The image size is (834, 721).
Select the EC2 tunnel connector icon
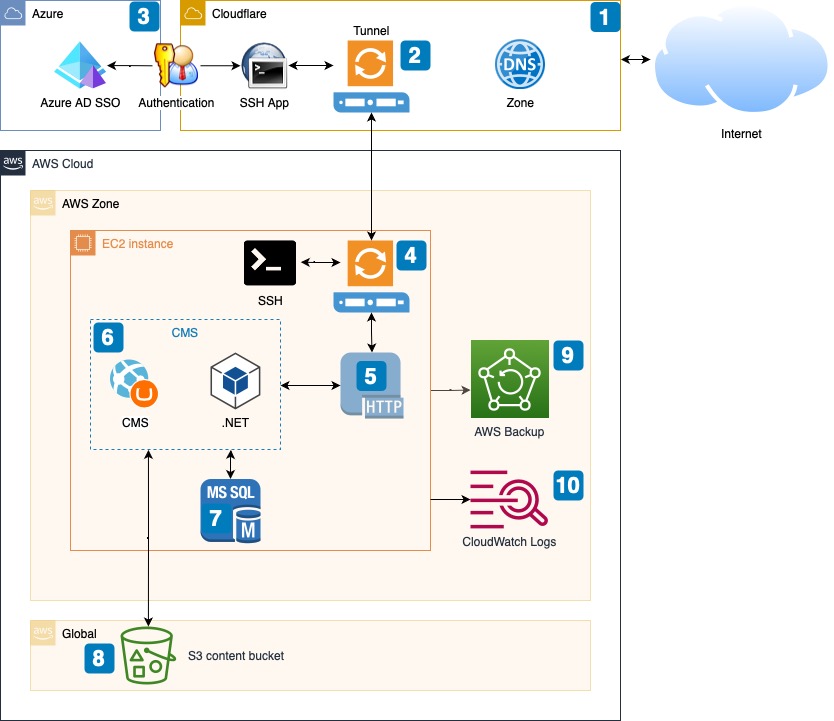[x=371, y=264]
